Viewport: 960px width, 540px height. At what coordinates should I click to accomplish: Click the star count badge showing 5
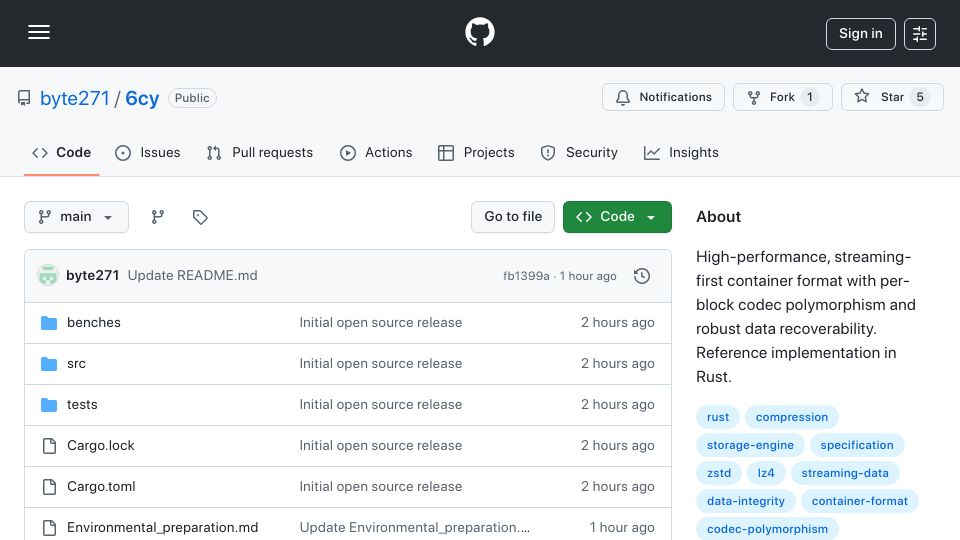click(x=920, y=97)
